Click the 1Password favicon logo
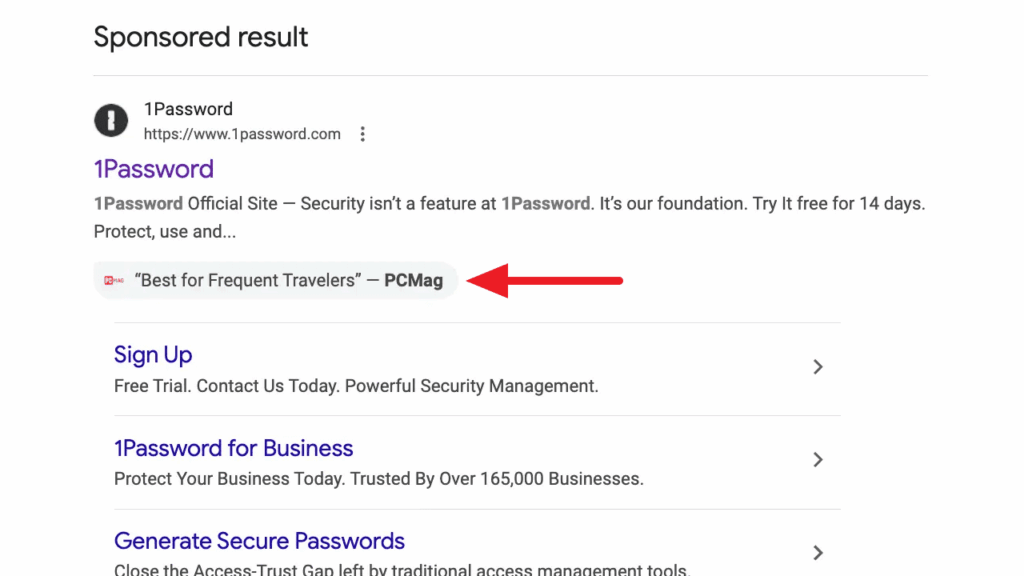 point(110,120)
